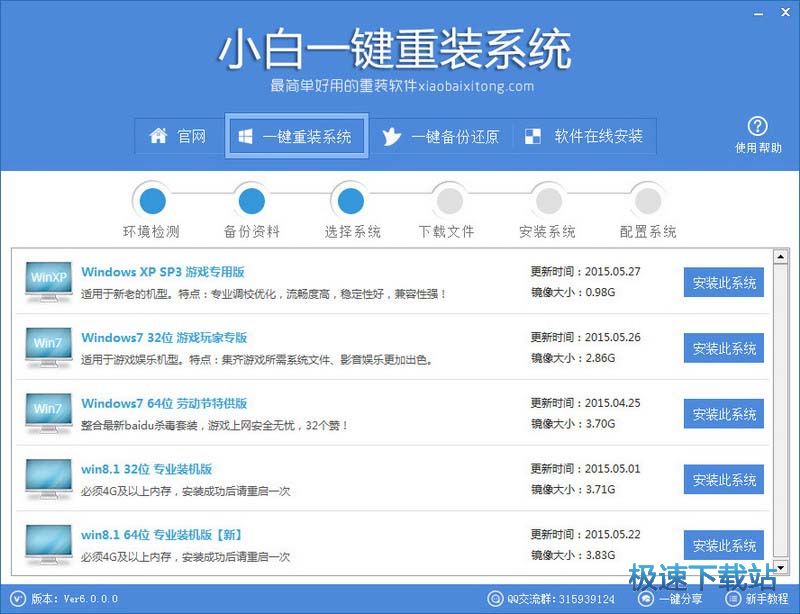Click 更新时间: 2015.05.22 text
The height and width of the screenshot is (614, 800).
coord(585,534)
